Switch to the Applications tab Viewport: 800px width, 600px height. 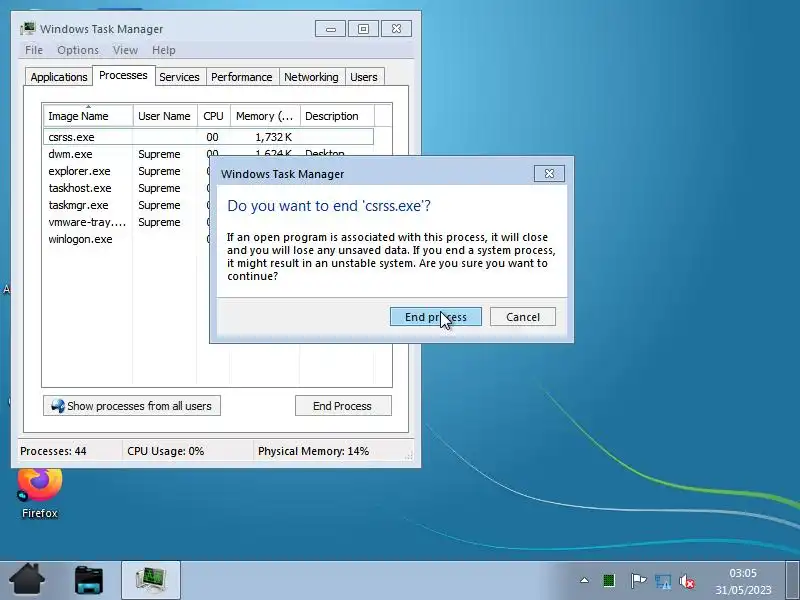pos(59,77)
